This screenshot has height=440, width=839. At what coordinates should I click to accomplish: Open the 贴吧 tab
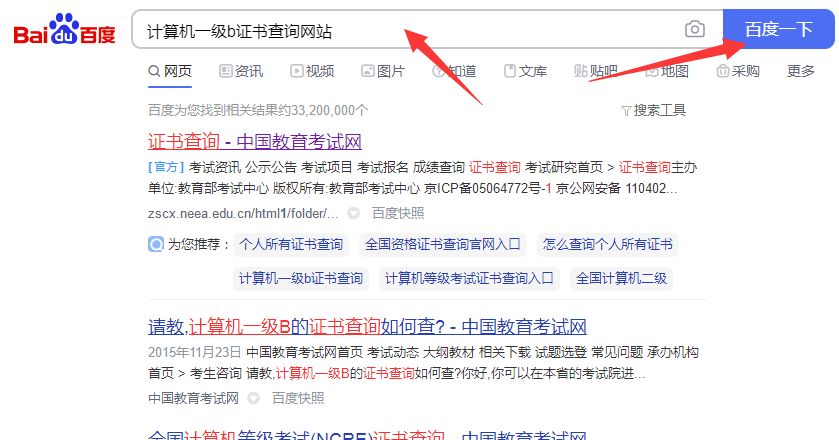(596, 71)
